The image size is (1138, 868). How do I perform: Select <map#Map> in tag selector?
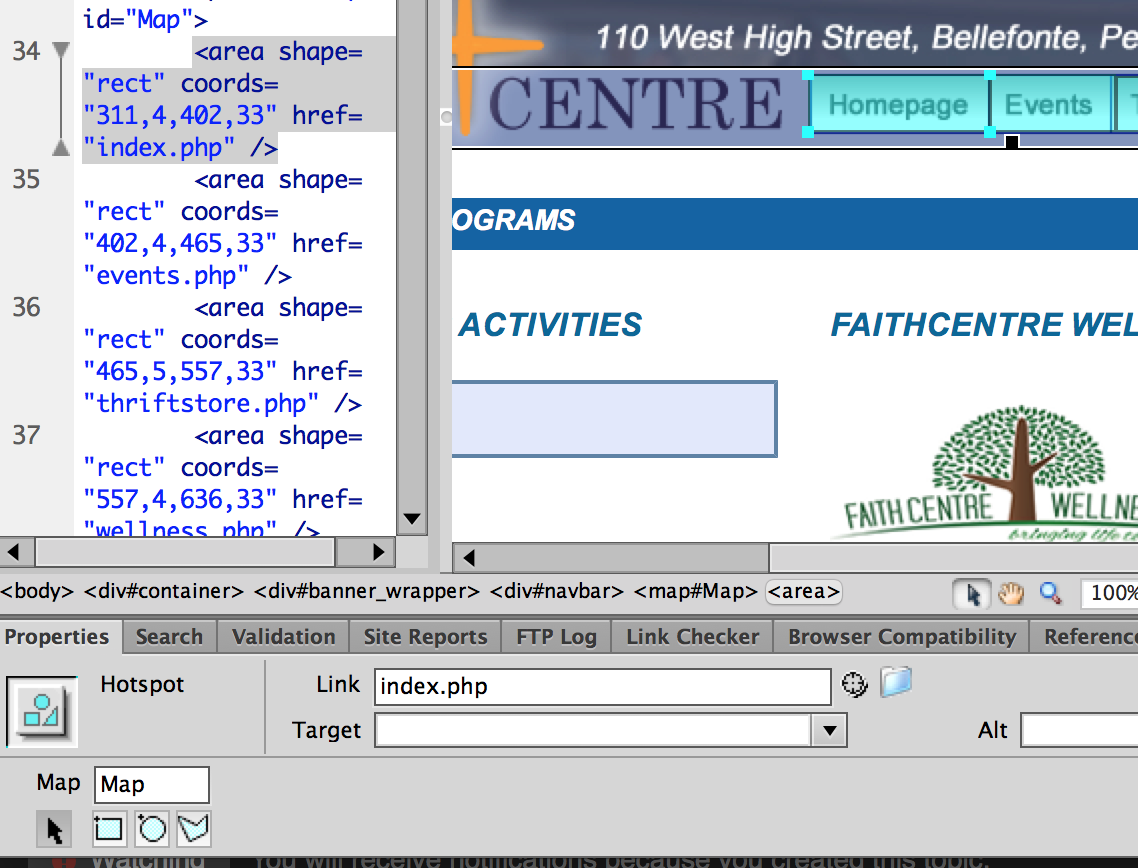pyautogui.click(x=695, y=591)
